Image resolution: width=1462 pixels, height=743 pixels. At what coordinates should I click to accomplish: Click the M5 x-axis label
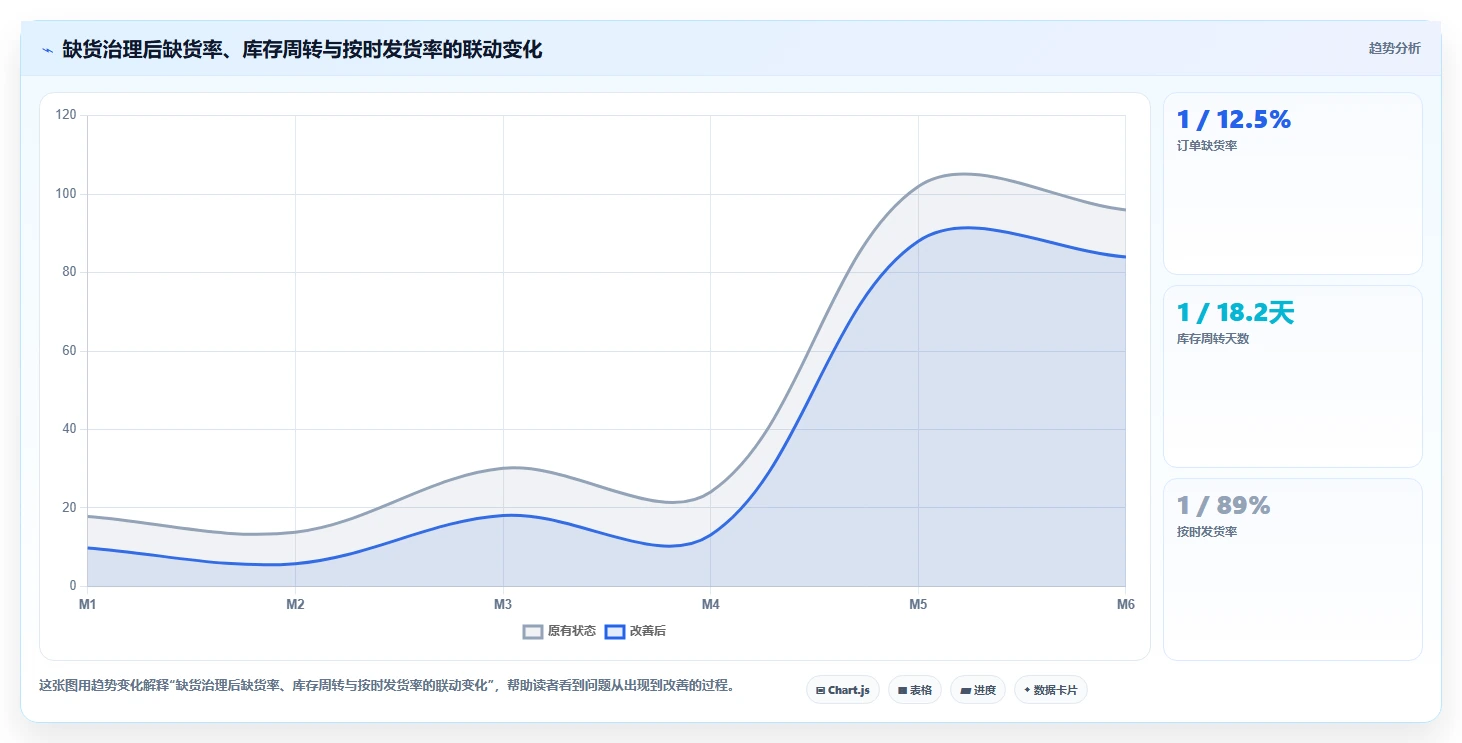click(x=918, y=604)
